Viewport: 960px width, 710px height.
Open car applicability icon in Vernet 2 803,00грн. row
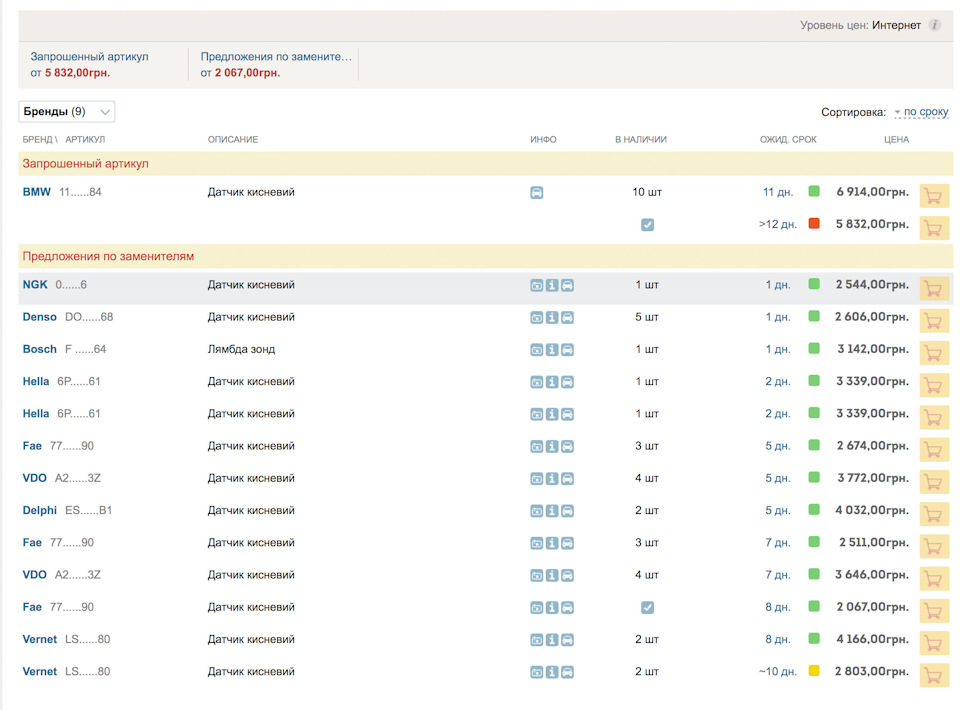coord(568,672)
